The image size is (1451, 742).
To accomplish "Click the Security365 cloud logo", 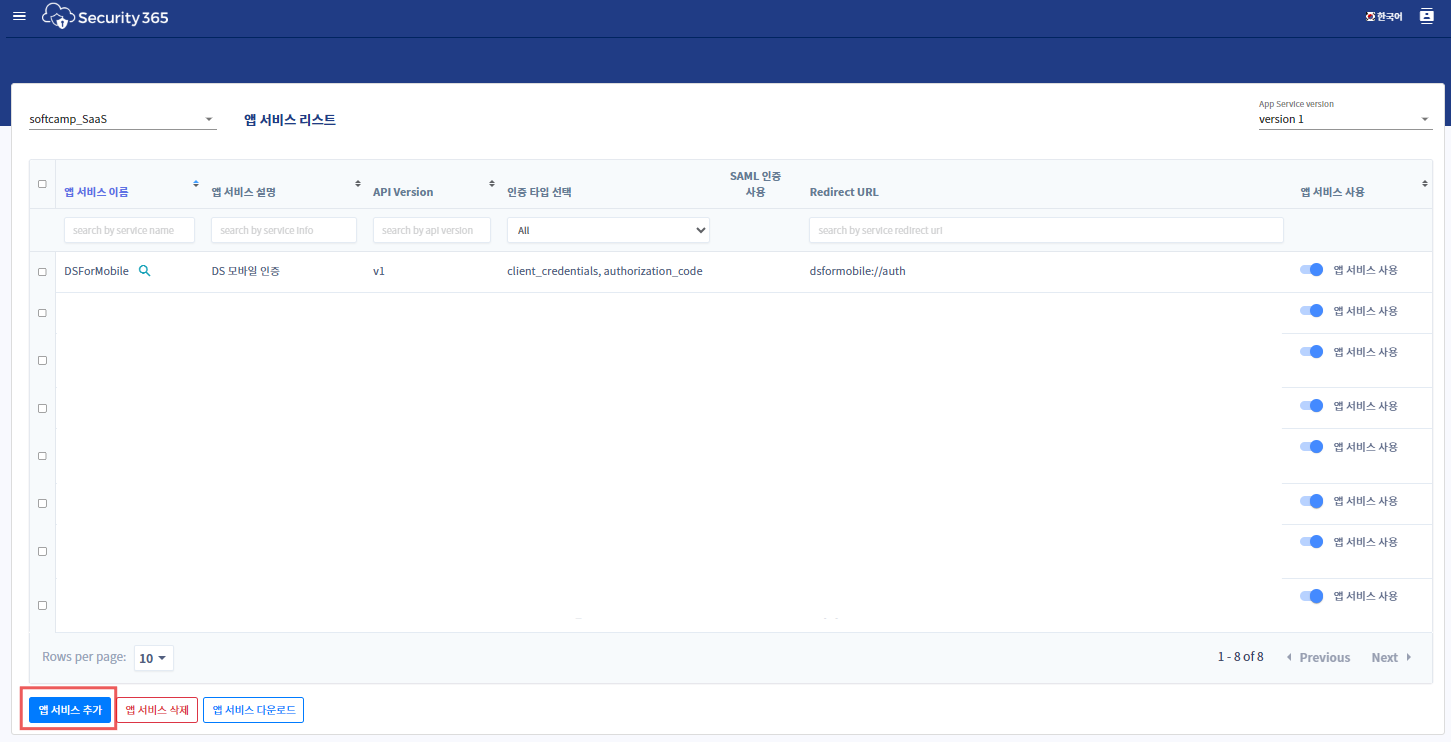I will pyautogui.click(x=59, y=16).
